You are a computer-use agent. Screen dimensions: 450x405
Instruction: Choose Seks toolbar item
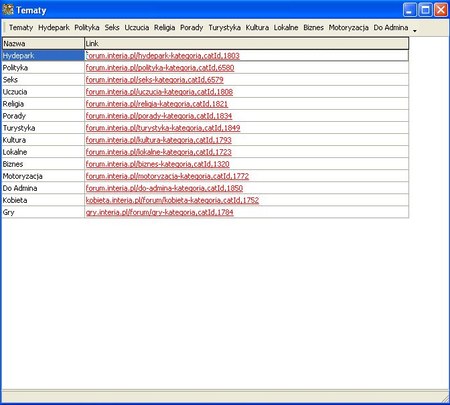[112, 28]
